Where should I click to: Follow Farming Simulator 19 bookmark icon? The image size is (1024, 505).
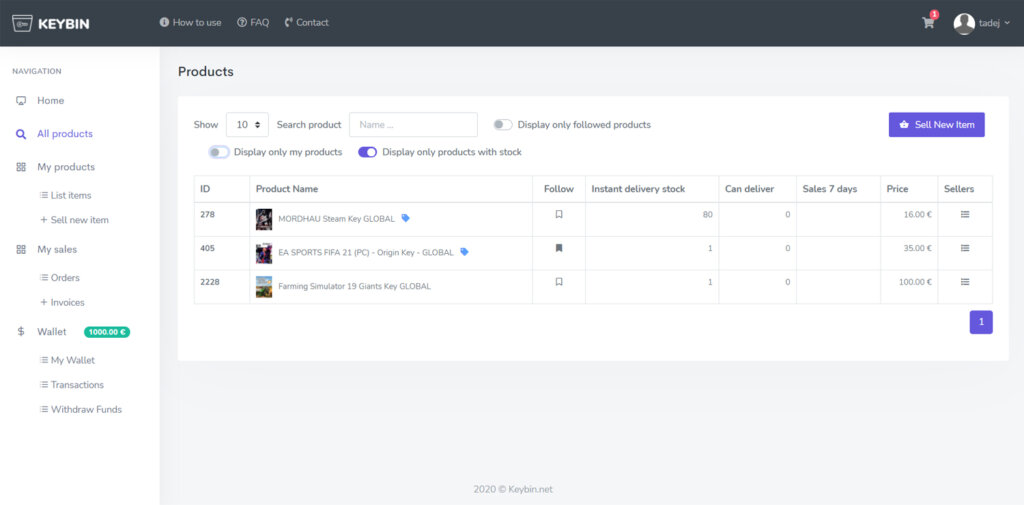[558, 282]
